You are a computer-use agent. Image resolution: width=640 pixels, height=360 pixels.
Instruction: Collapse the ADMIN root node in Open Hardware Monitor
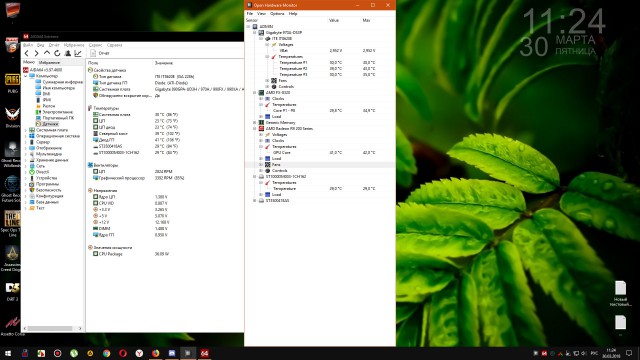click(x=248, y=27)
